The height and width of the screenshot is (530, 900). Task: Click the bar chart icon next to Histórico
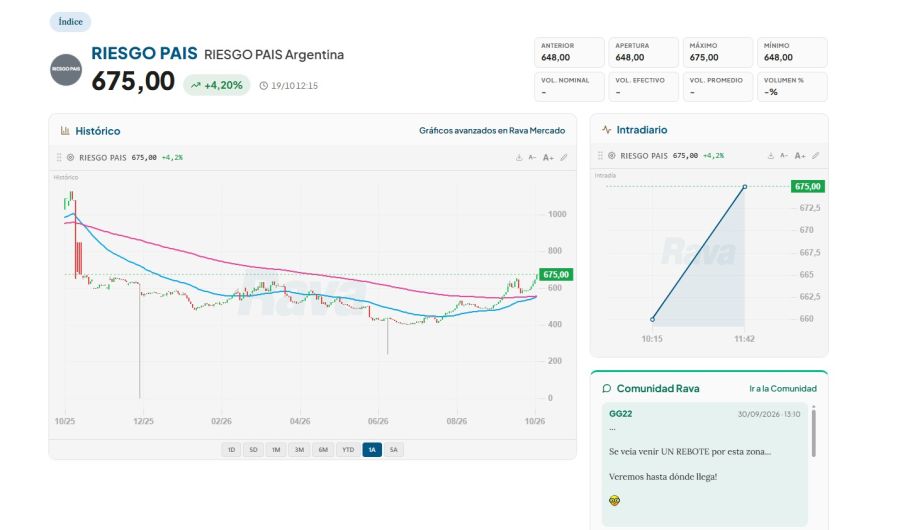65,131
